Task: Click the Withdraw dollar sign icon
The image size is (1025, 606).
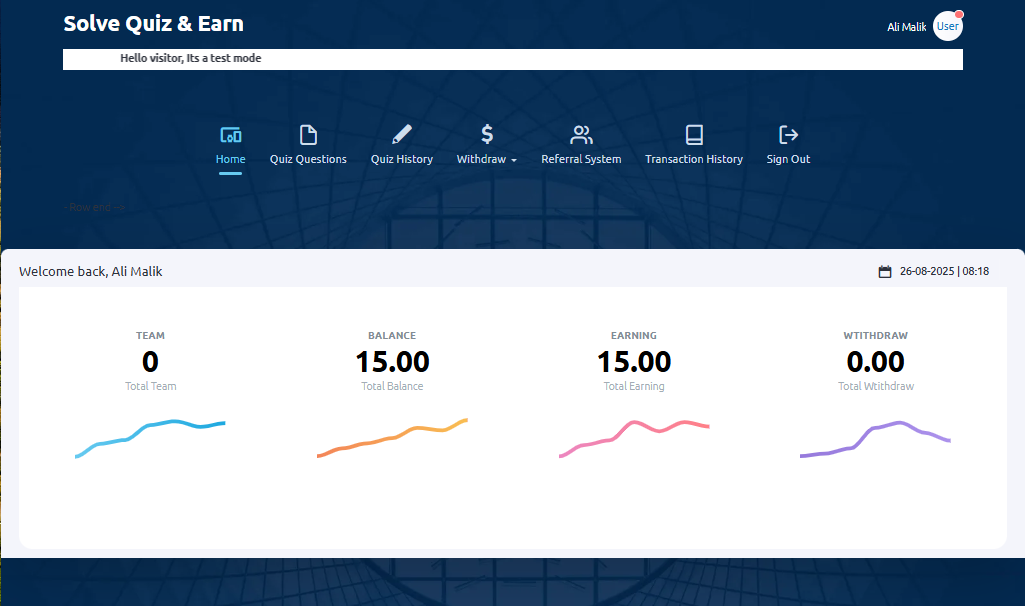Action: point(487,134)
